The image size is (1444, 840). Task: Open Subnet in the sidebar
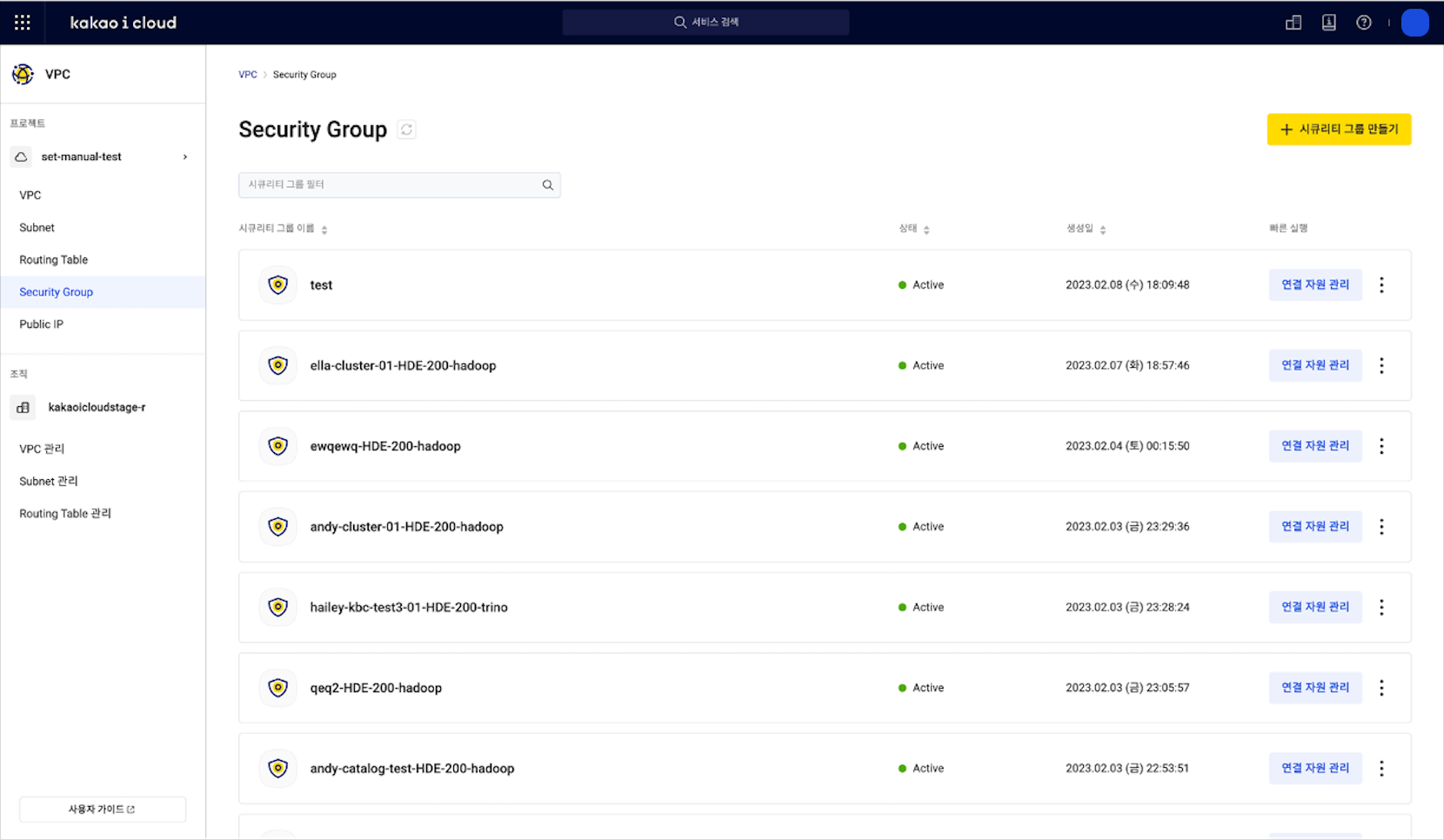coord(37,227)
